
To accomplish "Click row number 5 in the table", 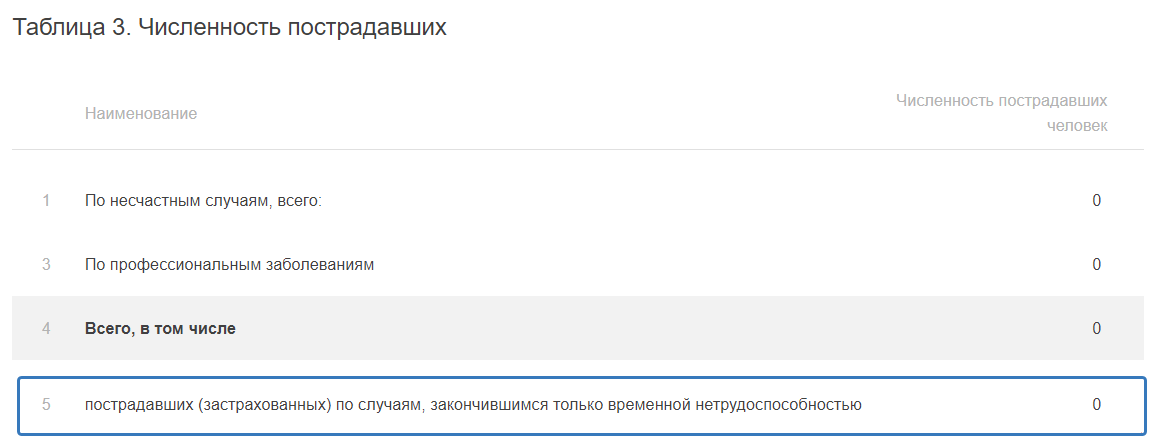I will tap(46, 405).
